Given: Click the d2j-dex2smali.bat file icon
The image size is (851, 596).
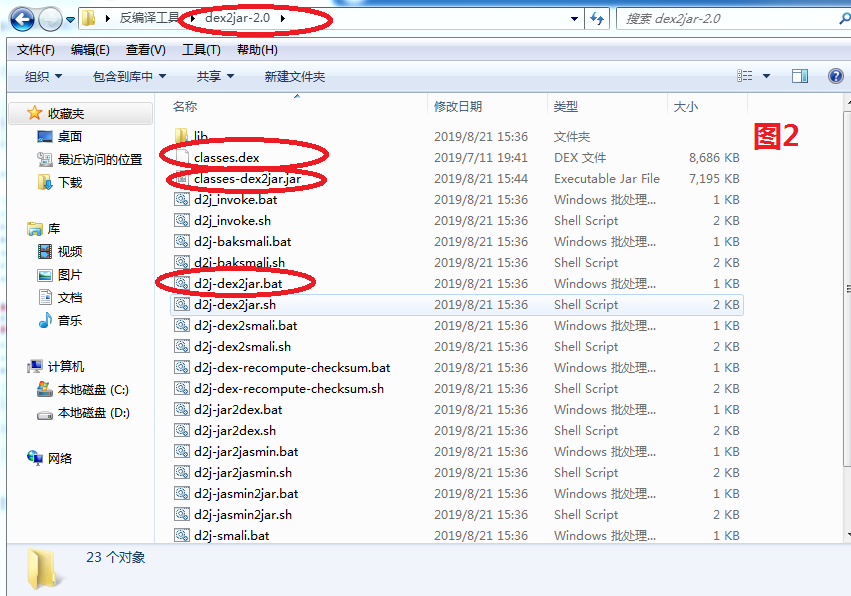Looking at the screenshot, I should [181, 326].
